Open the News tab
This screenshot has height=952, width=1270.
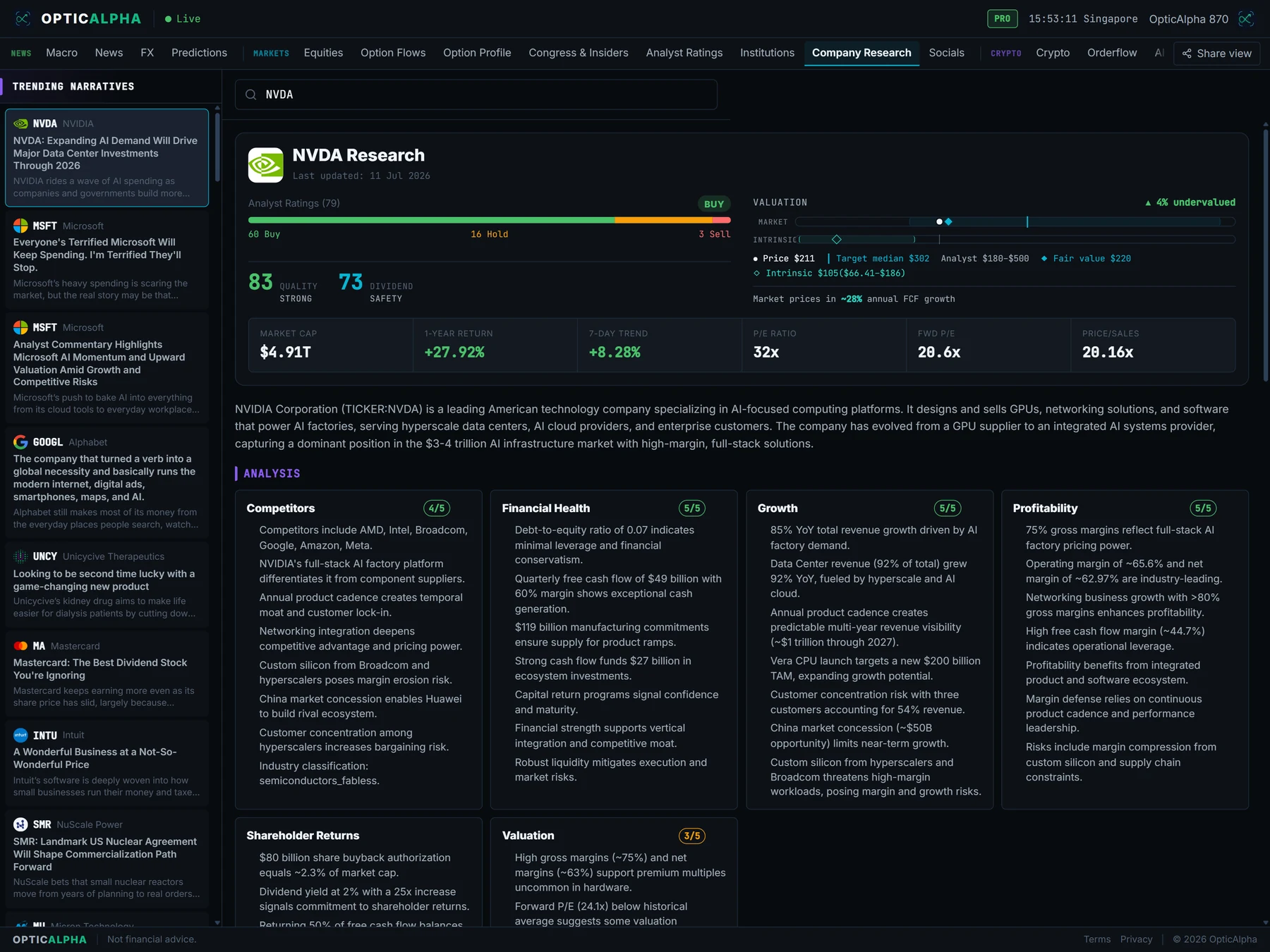point(109,53)
